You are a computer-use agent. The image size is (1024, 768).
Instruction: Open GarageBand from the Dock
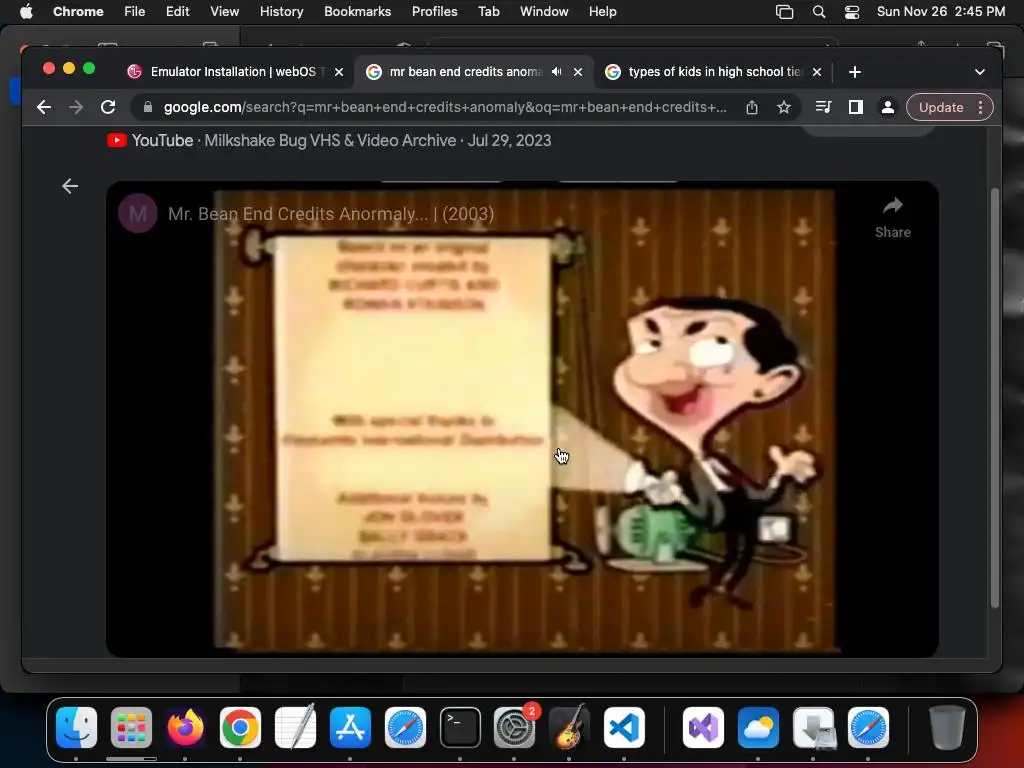pos(569,728)
